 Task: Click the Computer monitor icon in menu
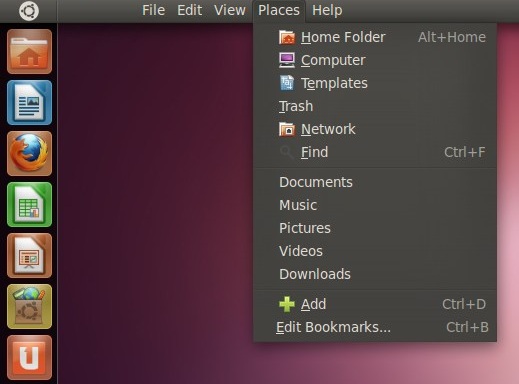pyautogui.click(x=287, y=60)
